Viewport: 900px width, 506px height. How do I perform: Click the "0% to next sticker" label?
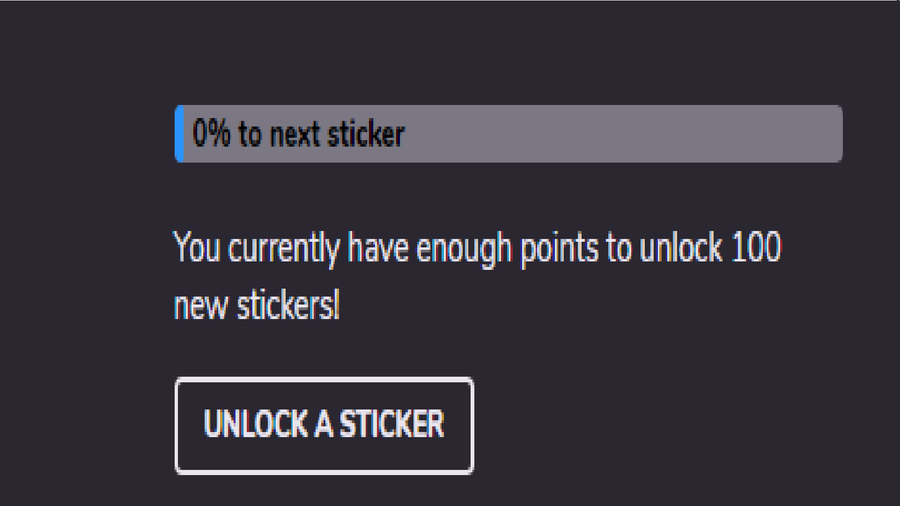(299, 134)
